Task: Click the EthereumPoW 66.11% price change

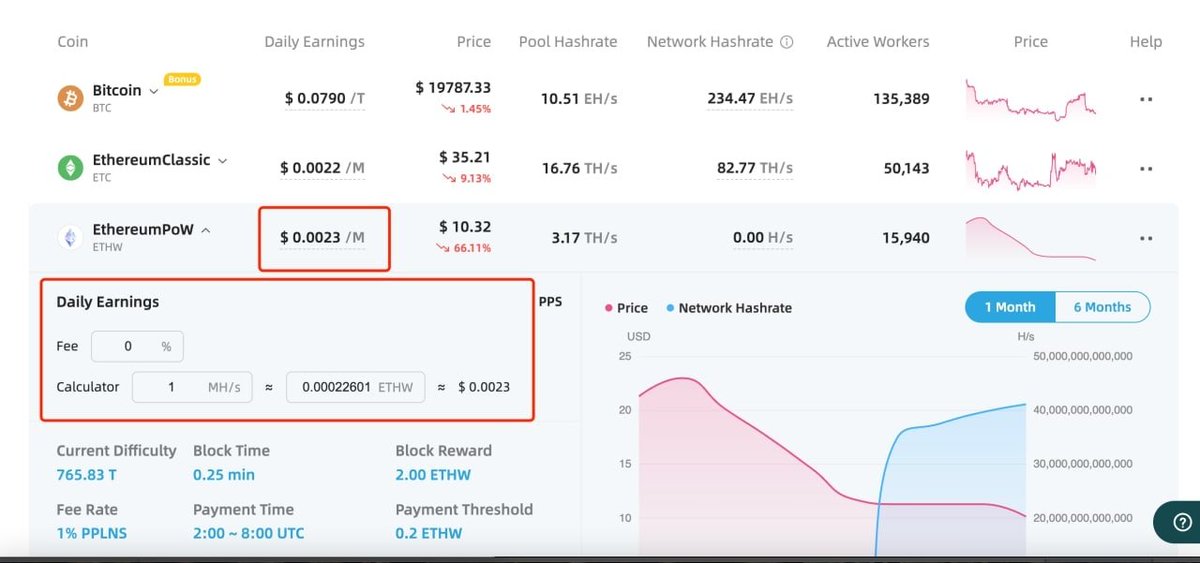Action: coord(466,248)
